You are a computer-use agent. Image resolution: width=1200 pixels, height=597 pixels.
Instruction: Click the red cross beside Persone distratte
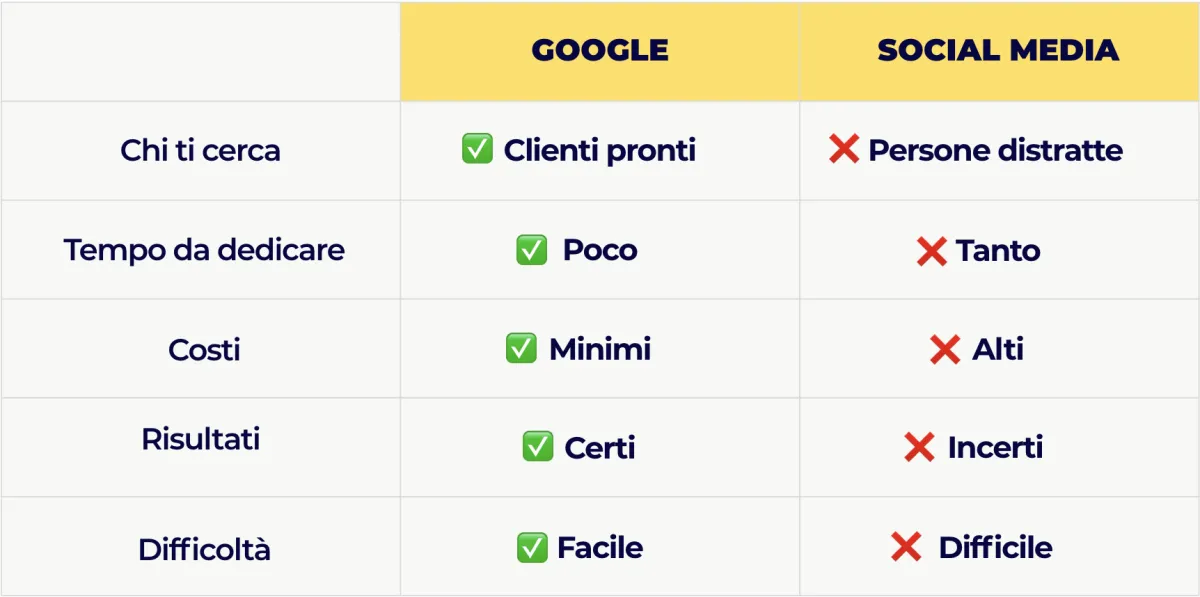(x=844, y=150)
